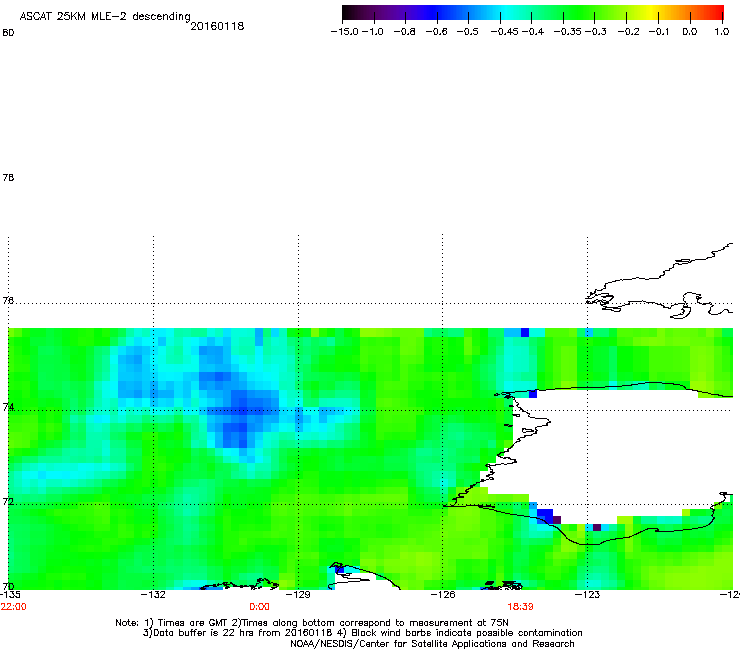
Task: Click the red end of the color scale
Action: (716, 13)
